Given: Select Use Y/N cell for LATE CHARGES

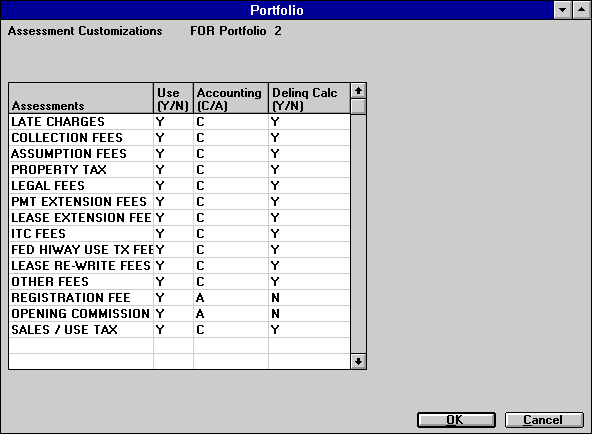Looking at the screenshot, I should coord(173,122).
